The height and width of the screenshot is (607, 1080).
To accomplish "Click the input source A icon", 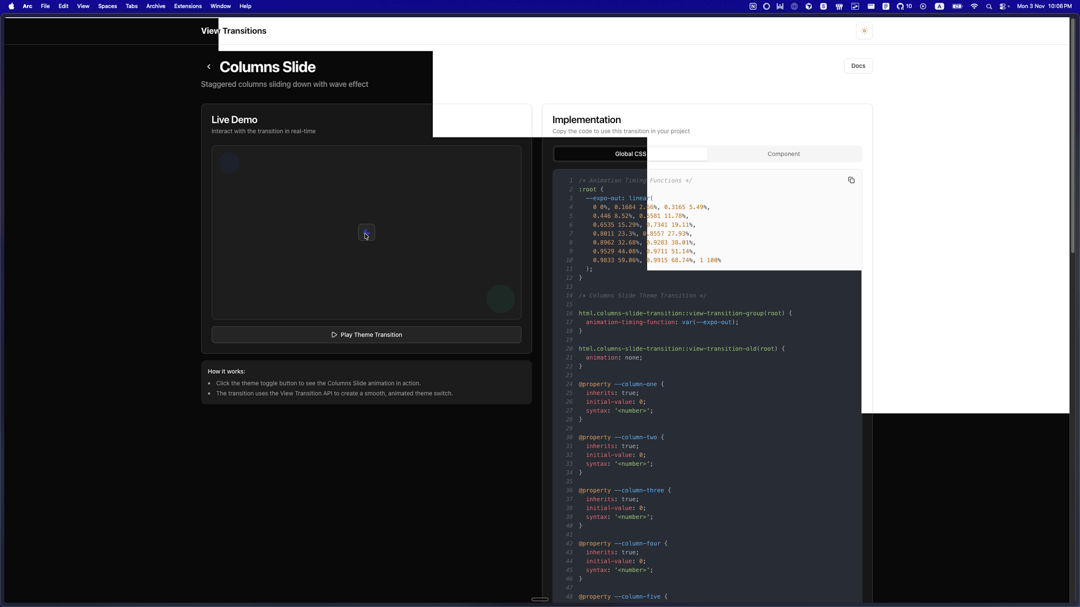I will pyautogui.click(x=939, y=6).
